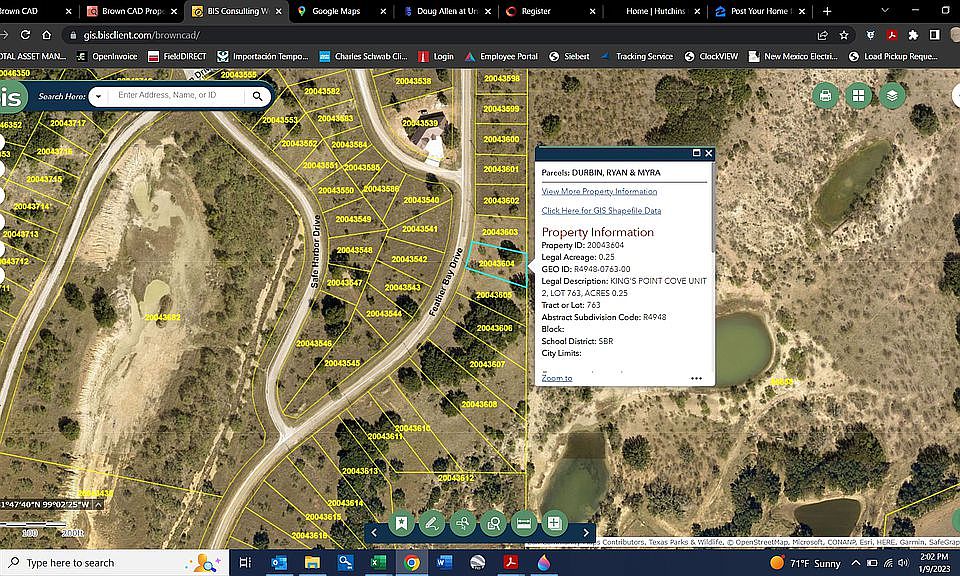Reload the page with browser refresh icon
Screen dimensions: 960x576
point(25,35)
